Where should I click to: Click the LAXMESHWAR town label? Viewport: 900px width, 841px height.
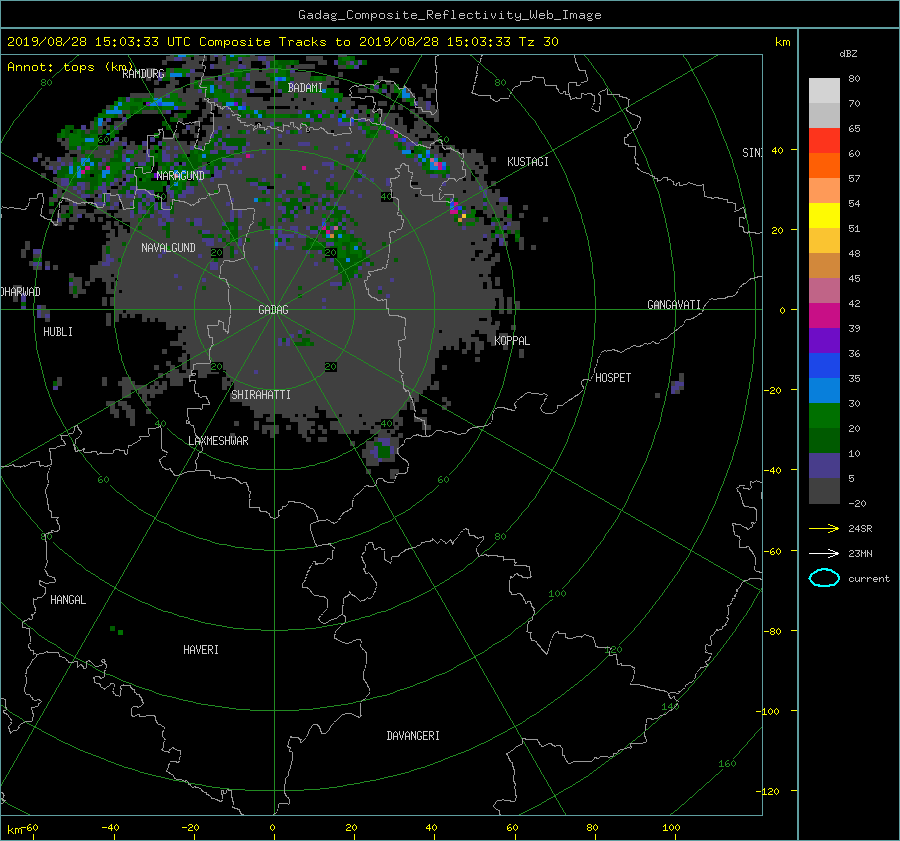coord(218,441)
